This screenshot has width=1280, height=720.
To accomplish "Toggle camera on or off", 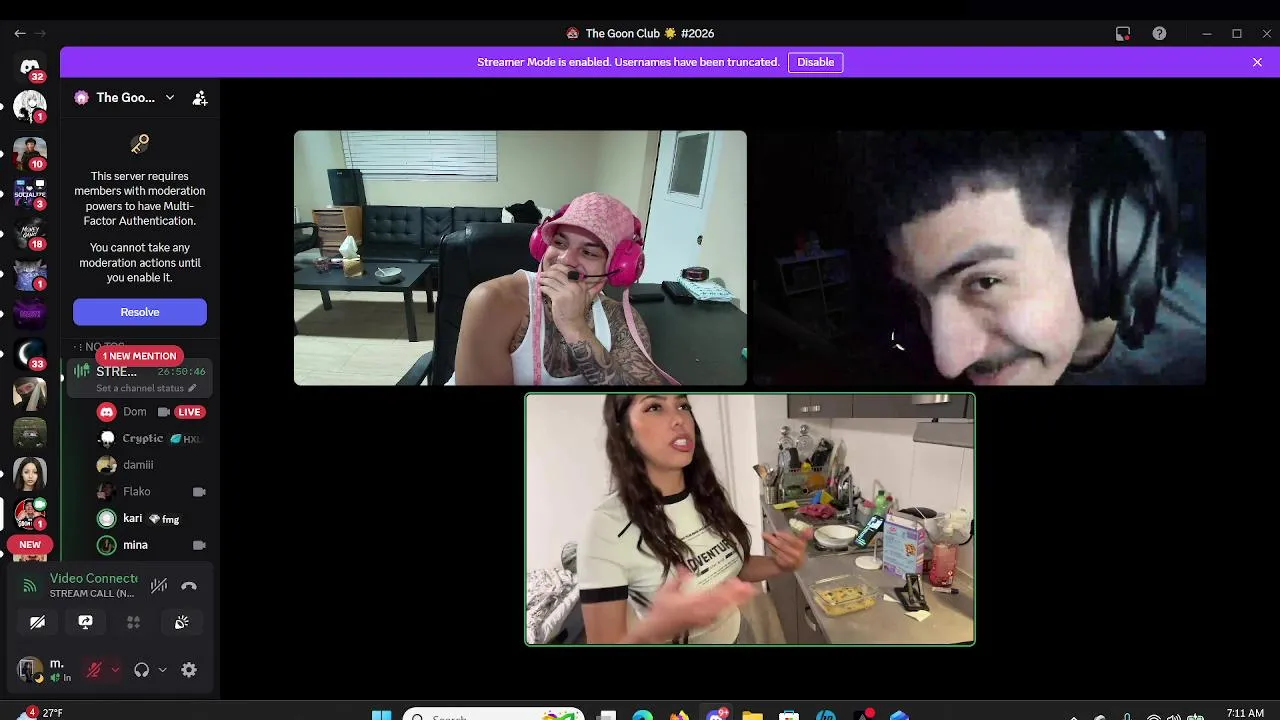I will (x=37, y=622).
